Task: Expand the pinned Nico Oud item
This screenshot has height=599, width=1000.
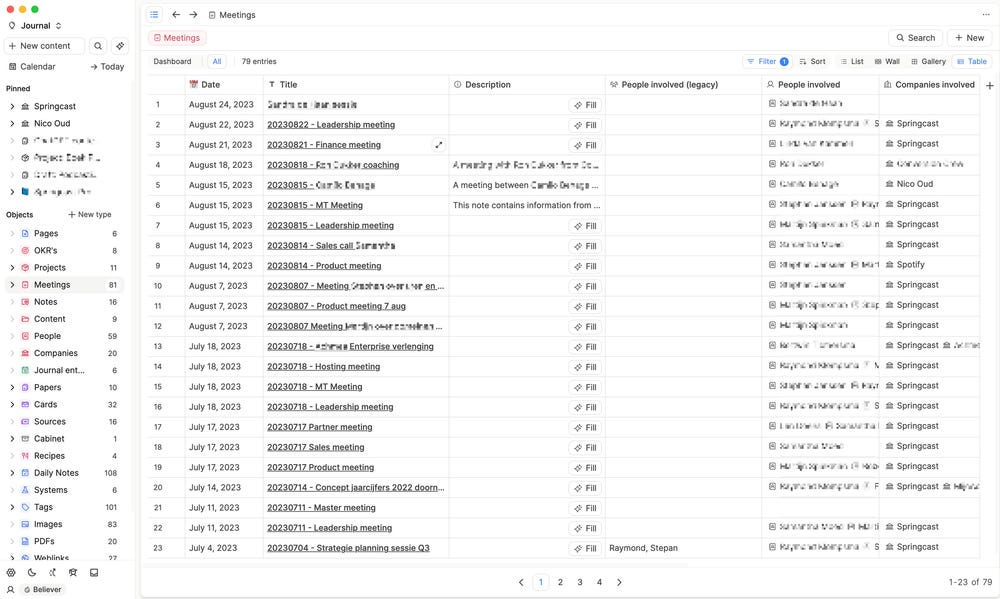Action: pos(12,124)
